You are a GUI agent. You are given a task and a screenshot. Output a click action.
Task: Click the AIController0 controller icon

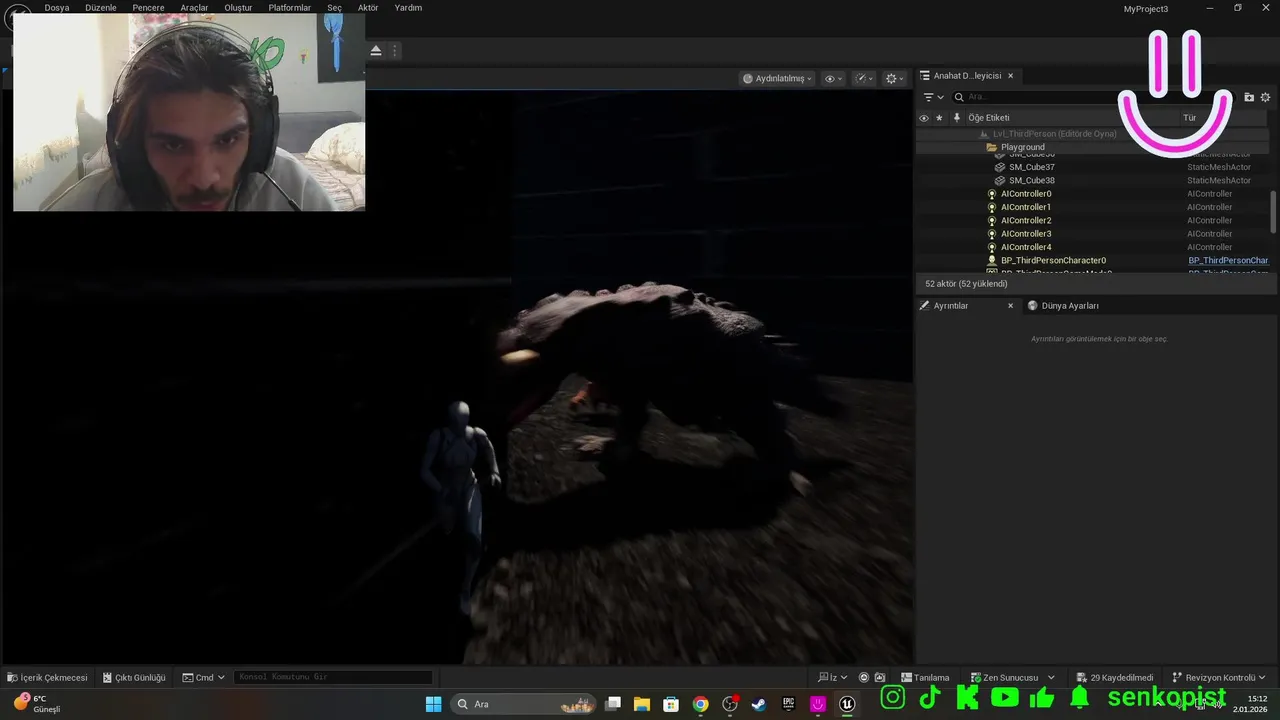pyautogui.click(x=992, y=194)
